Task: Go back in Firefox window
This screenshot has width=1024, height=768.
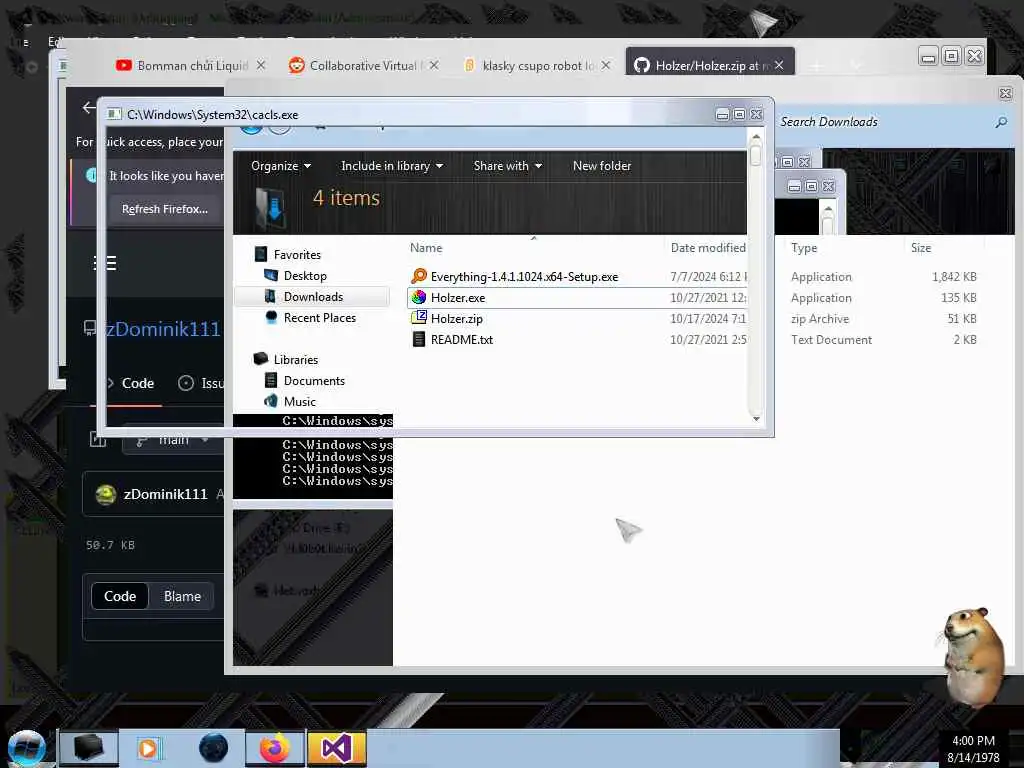Action: pyautogui.click(x=89, y=107)
